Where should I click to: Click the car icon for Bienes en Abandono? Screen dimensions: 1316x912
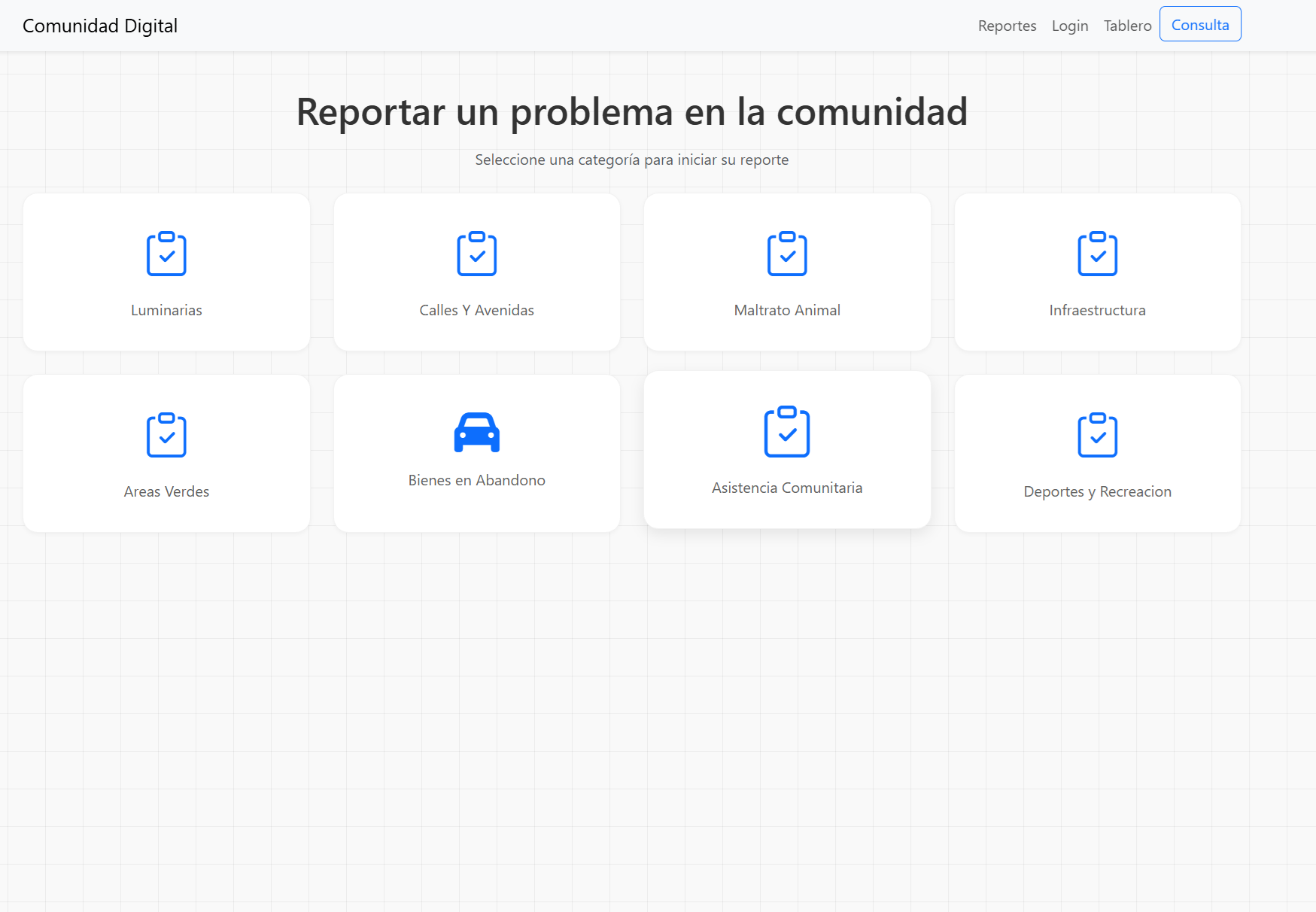coord(476,432)
